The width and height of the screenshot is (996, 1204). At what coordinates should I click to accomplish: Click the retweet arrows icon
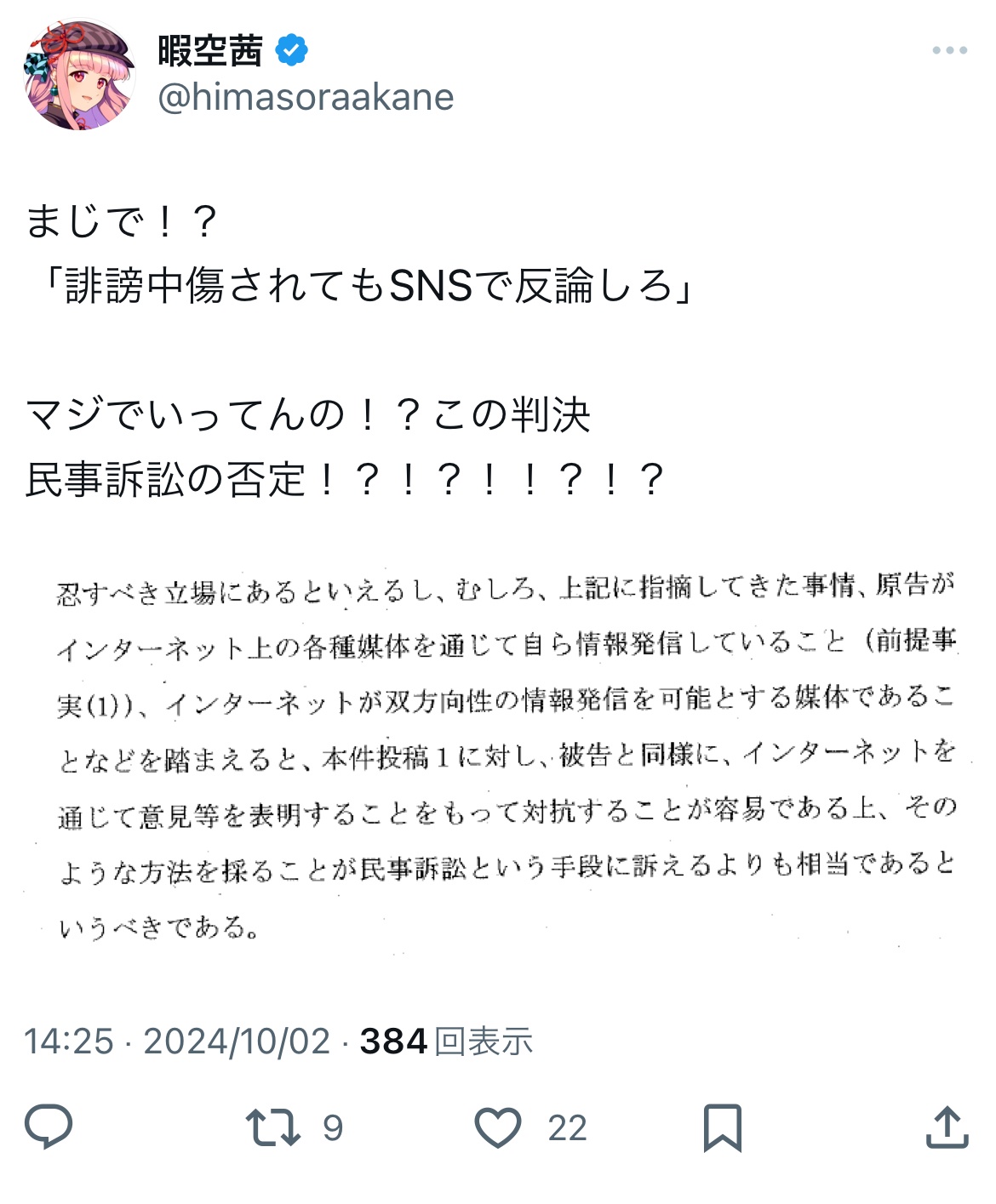pos(272,1127)
